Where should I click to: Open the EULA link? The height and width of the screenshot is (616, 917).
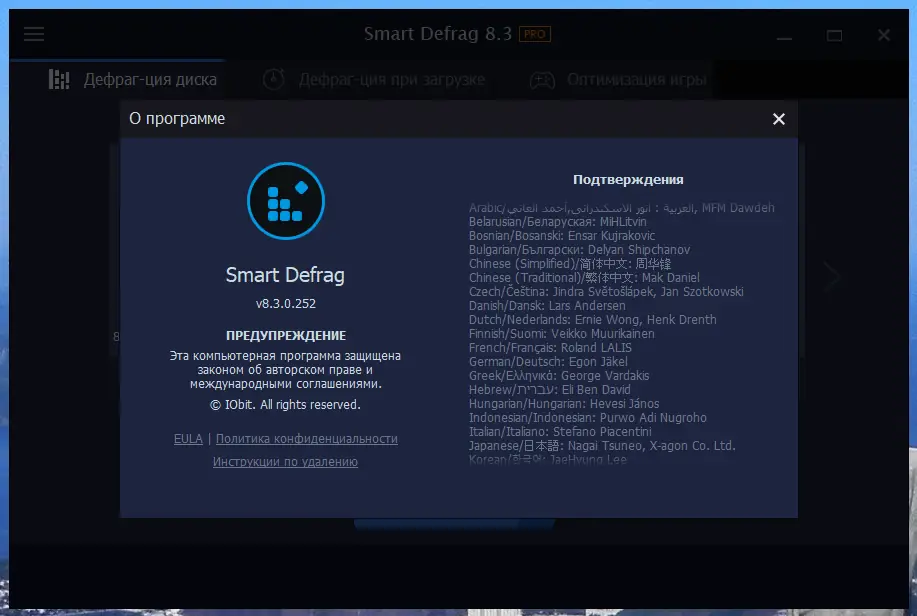[x=188, y=439]
